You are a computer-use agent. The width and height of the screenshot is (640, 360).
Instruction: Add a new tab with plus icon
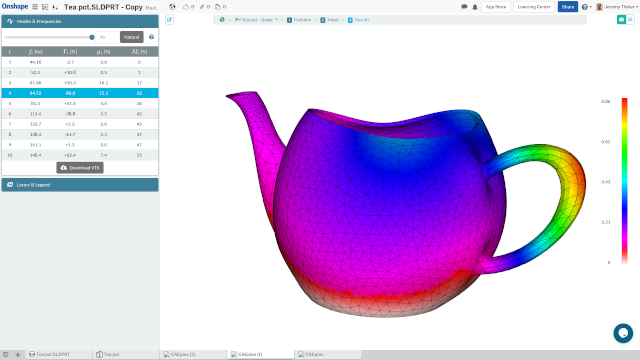(x=18, y=355)
